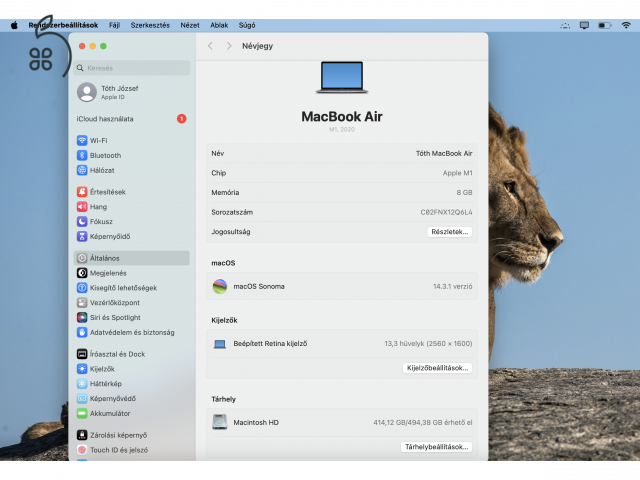Open Kisegítő lehetőségek accessibility icon

click(x=82, y=288)
